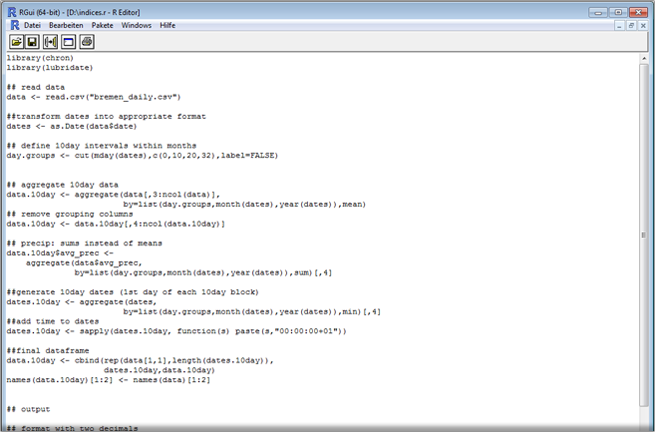
Task: Close the inner R Editor document
Action: 643,26
